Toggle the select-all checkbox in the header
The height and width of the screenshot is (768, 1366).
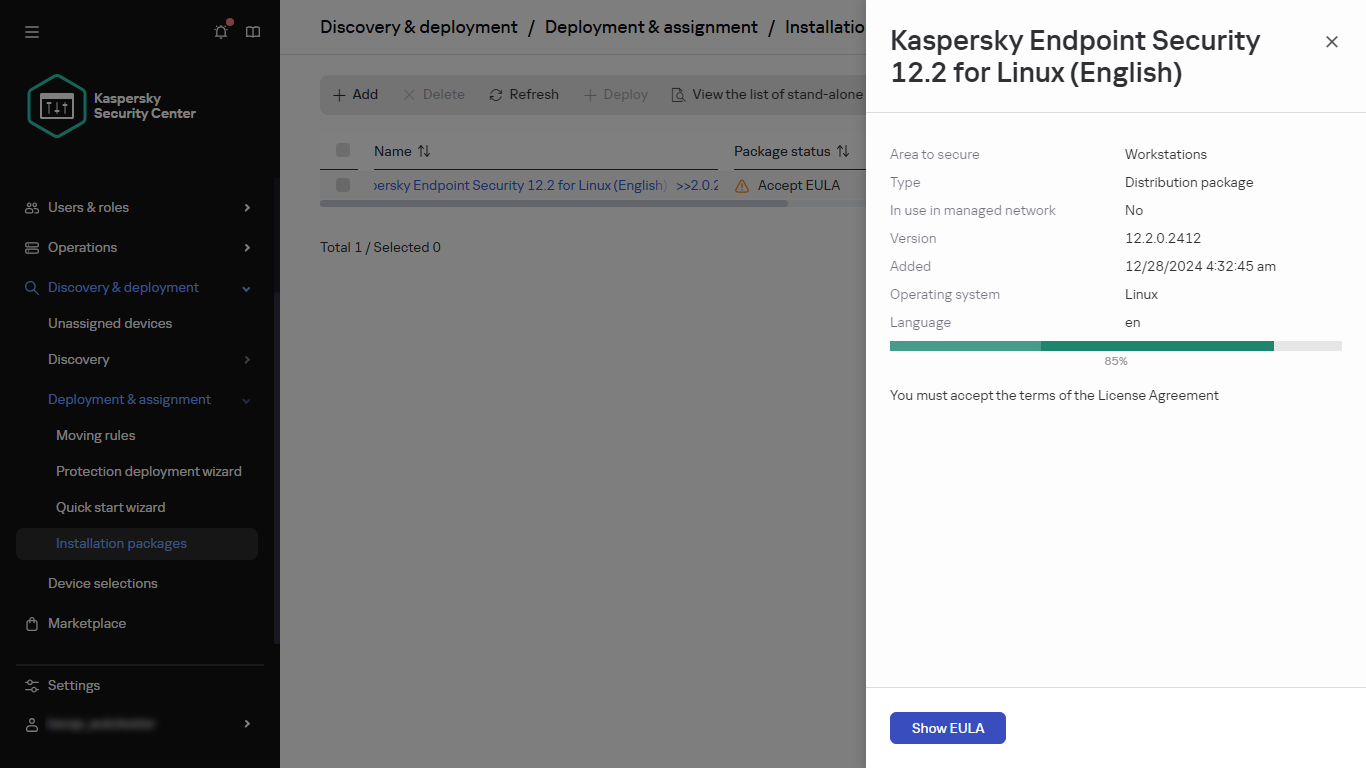tap(343, 150)
